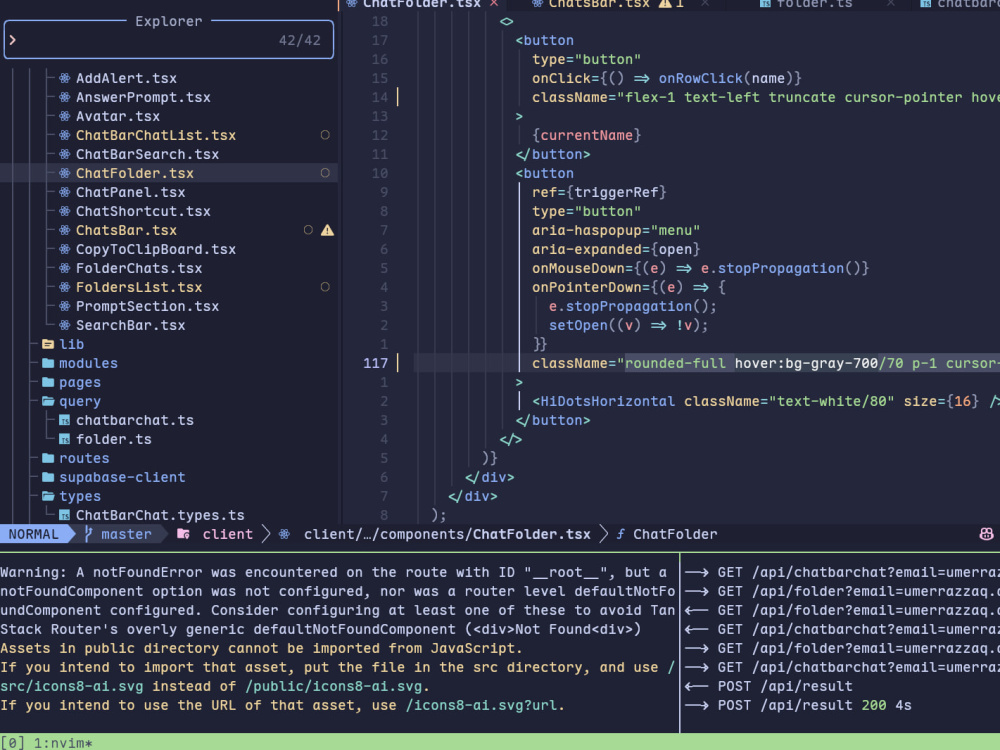The image size is (1000, 750).
Task: Switch to the folder.ts tab
Action: pyautogui.click(x=814, y=4)
